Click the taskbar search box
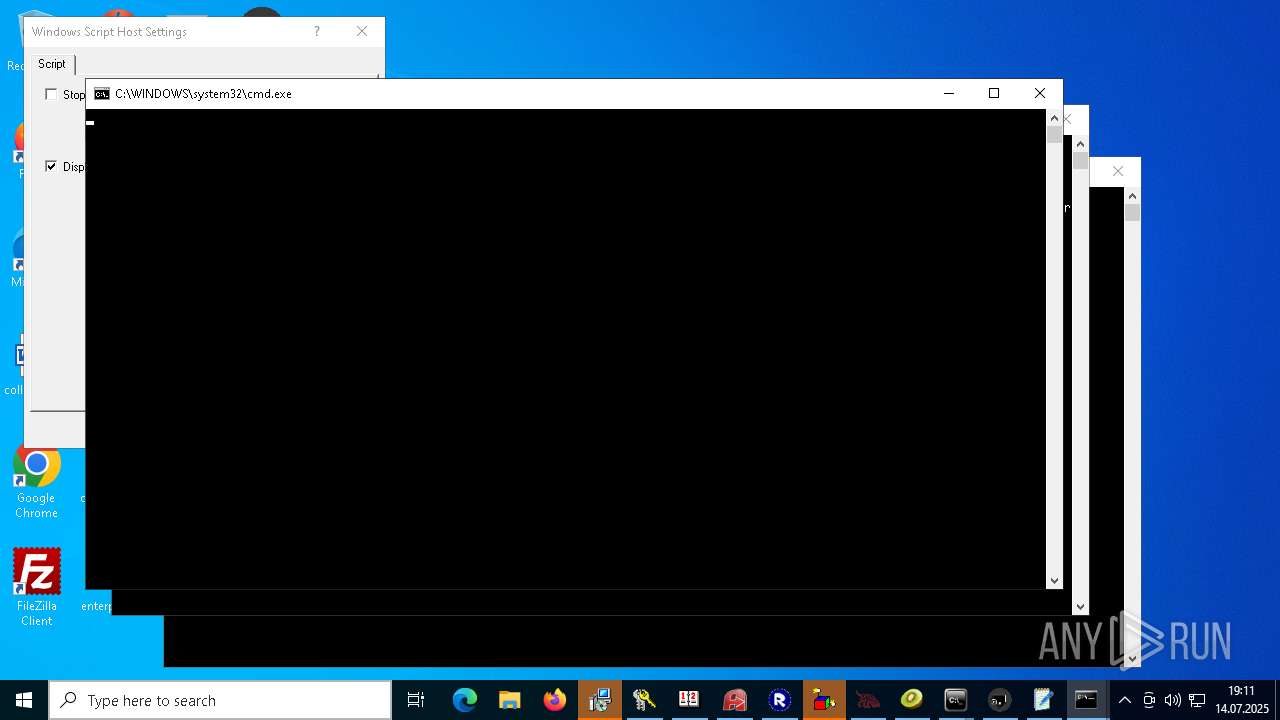1280x720 pixels. tap(220, 700)
